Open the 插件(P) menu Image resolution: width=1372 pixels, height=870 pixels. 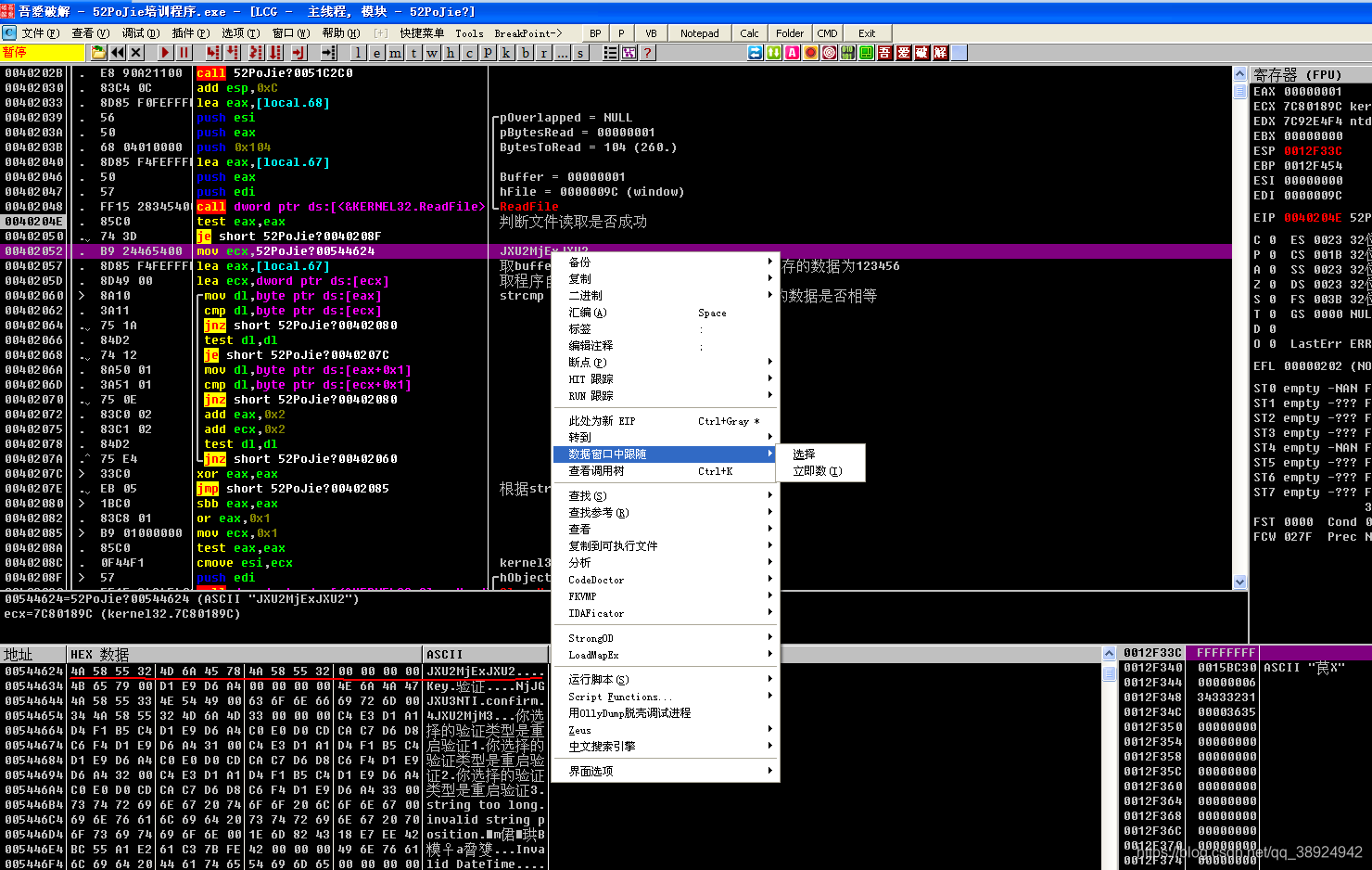[190, 32]
